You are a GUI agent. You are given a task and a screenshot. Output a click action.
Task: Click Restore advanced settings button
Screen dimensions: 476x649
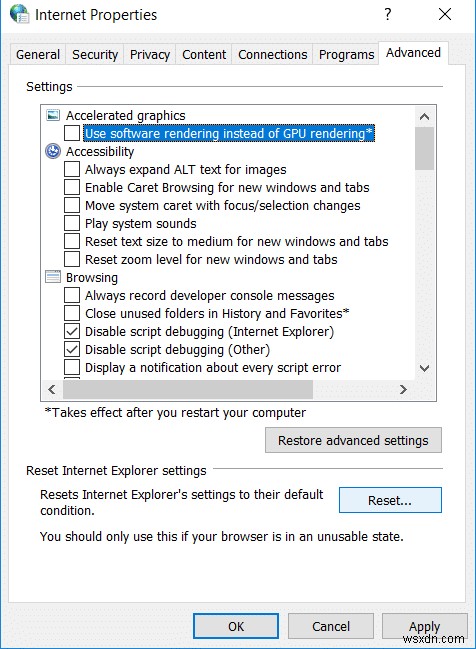pyautogui.click(x=353, y=440)
